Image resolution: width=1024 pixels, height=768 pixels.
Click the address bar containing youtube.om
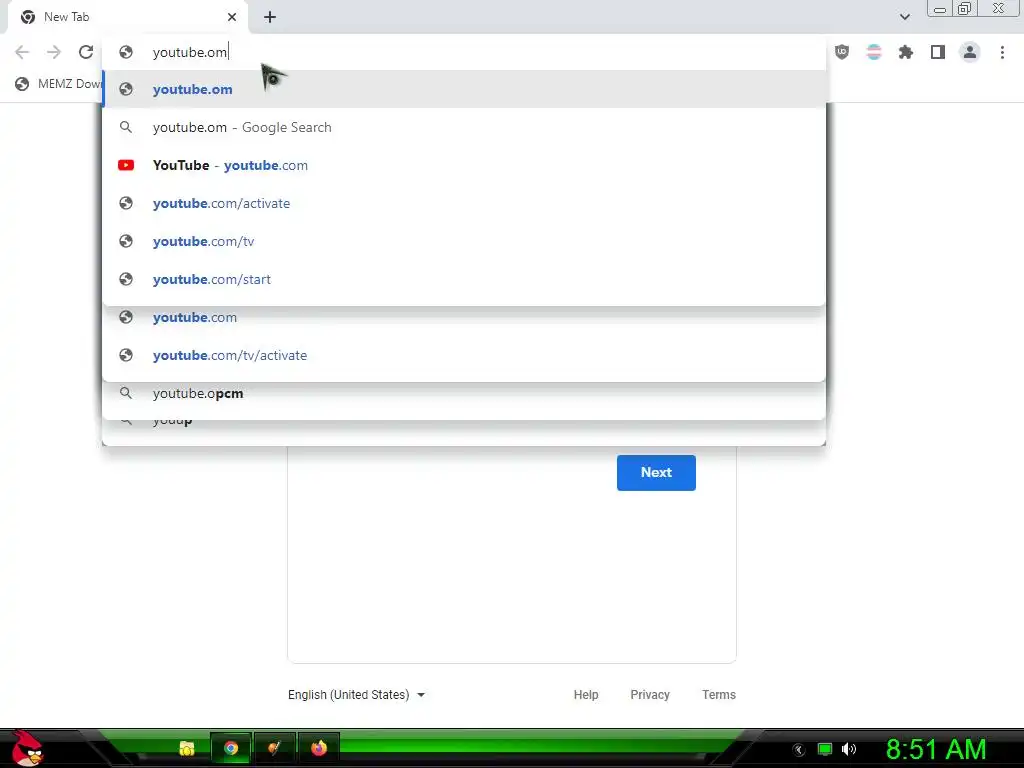coord(464,52)
